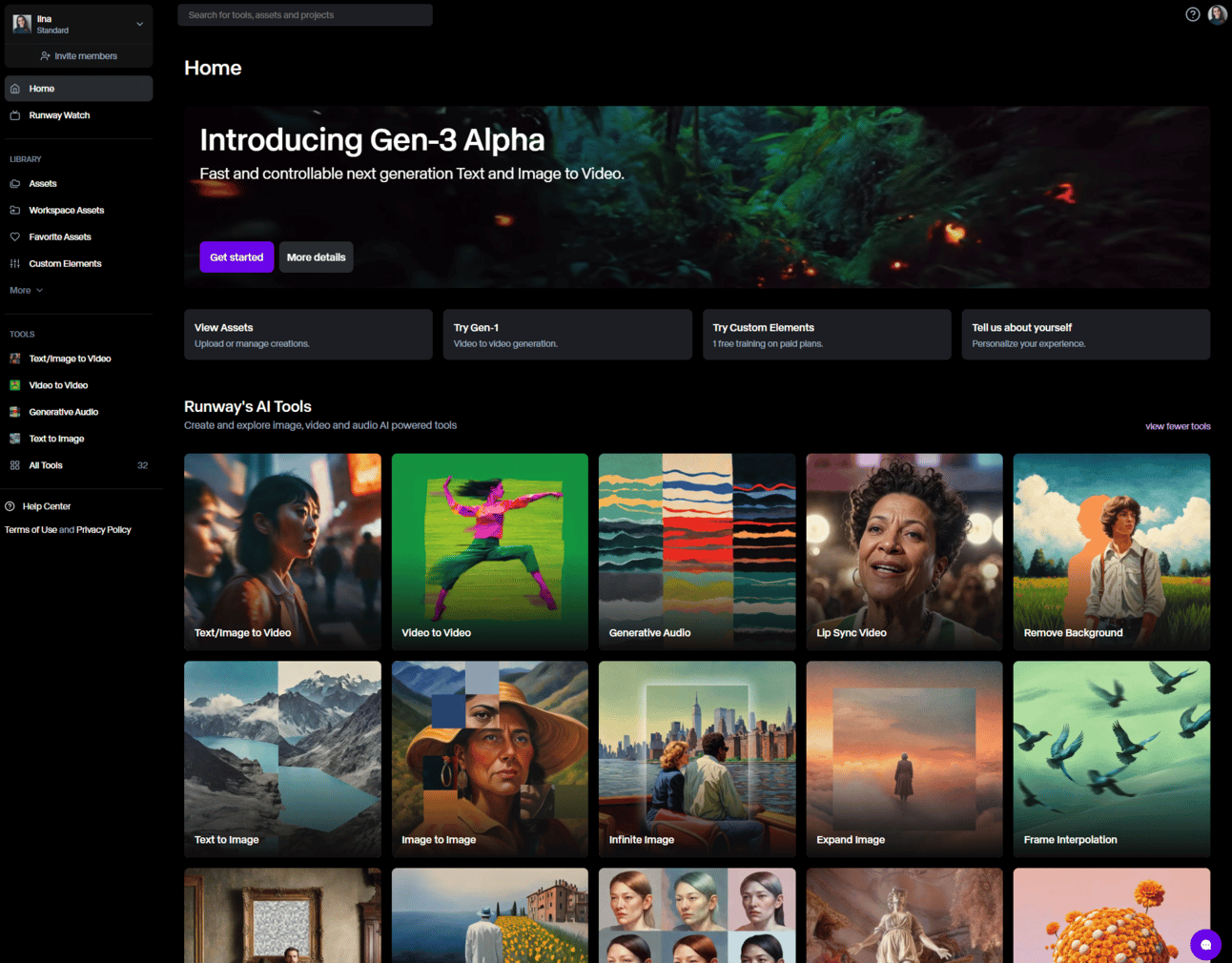The height and width of the screenshot is (963, 1232).
Task: Go to Home in the sidebar
Action: coord(78,89)
